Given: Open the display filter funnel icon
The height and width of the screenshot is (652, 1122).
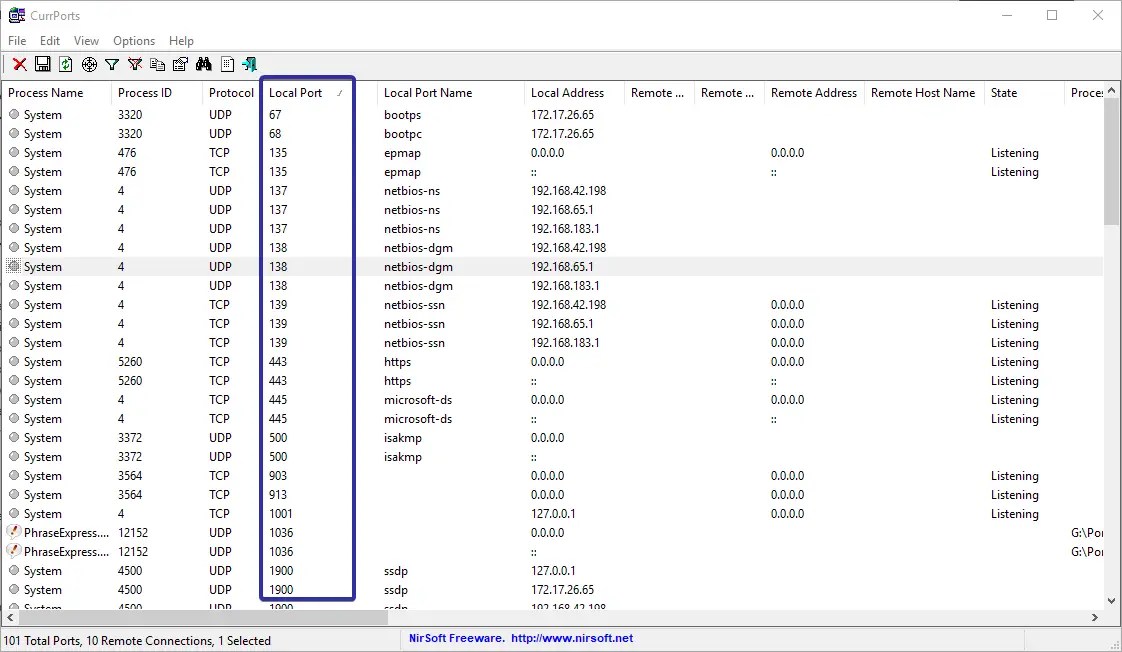Looking at the screenshot, I should tap(112, 64).
